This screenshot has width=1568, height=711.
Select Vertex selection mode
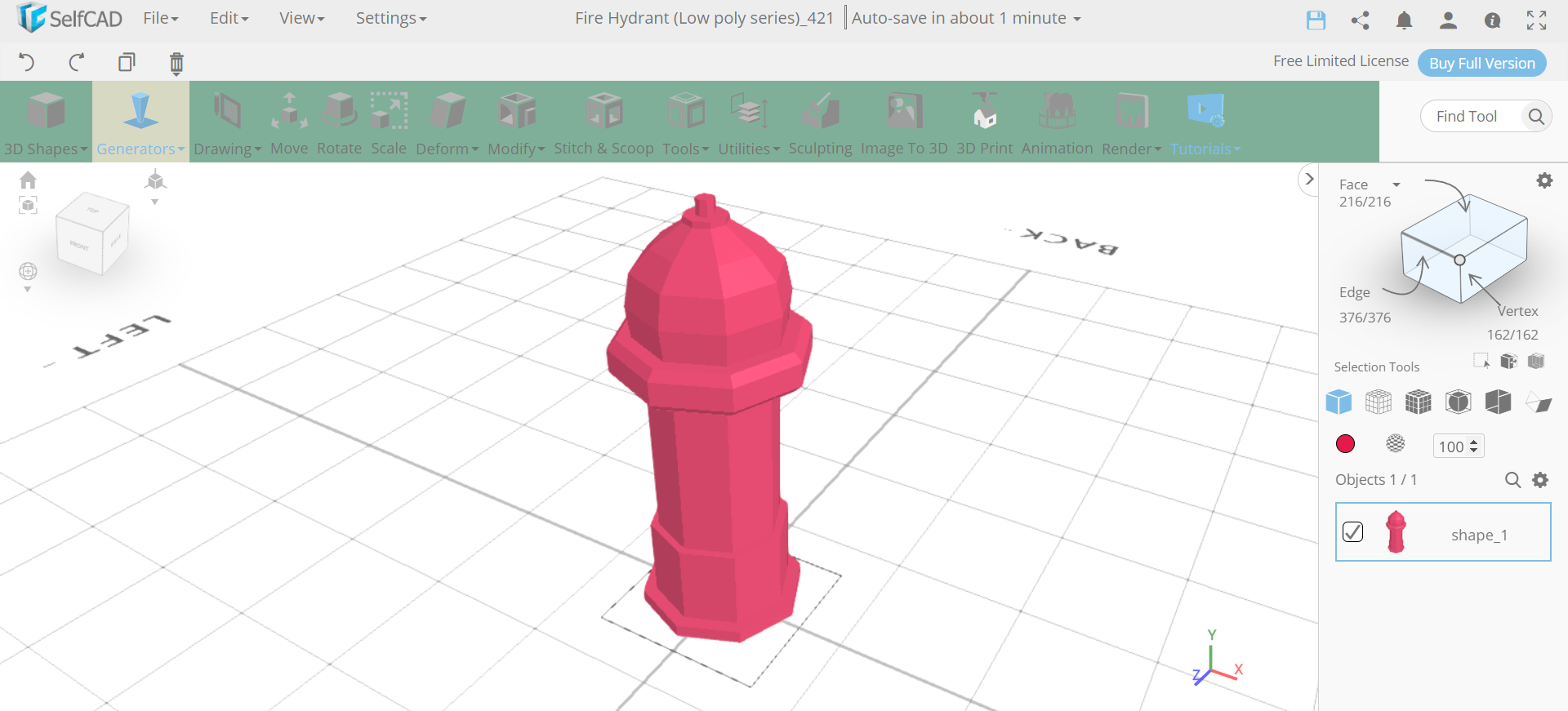pyautogui.click(x=1517, y=311)
